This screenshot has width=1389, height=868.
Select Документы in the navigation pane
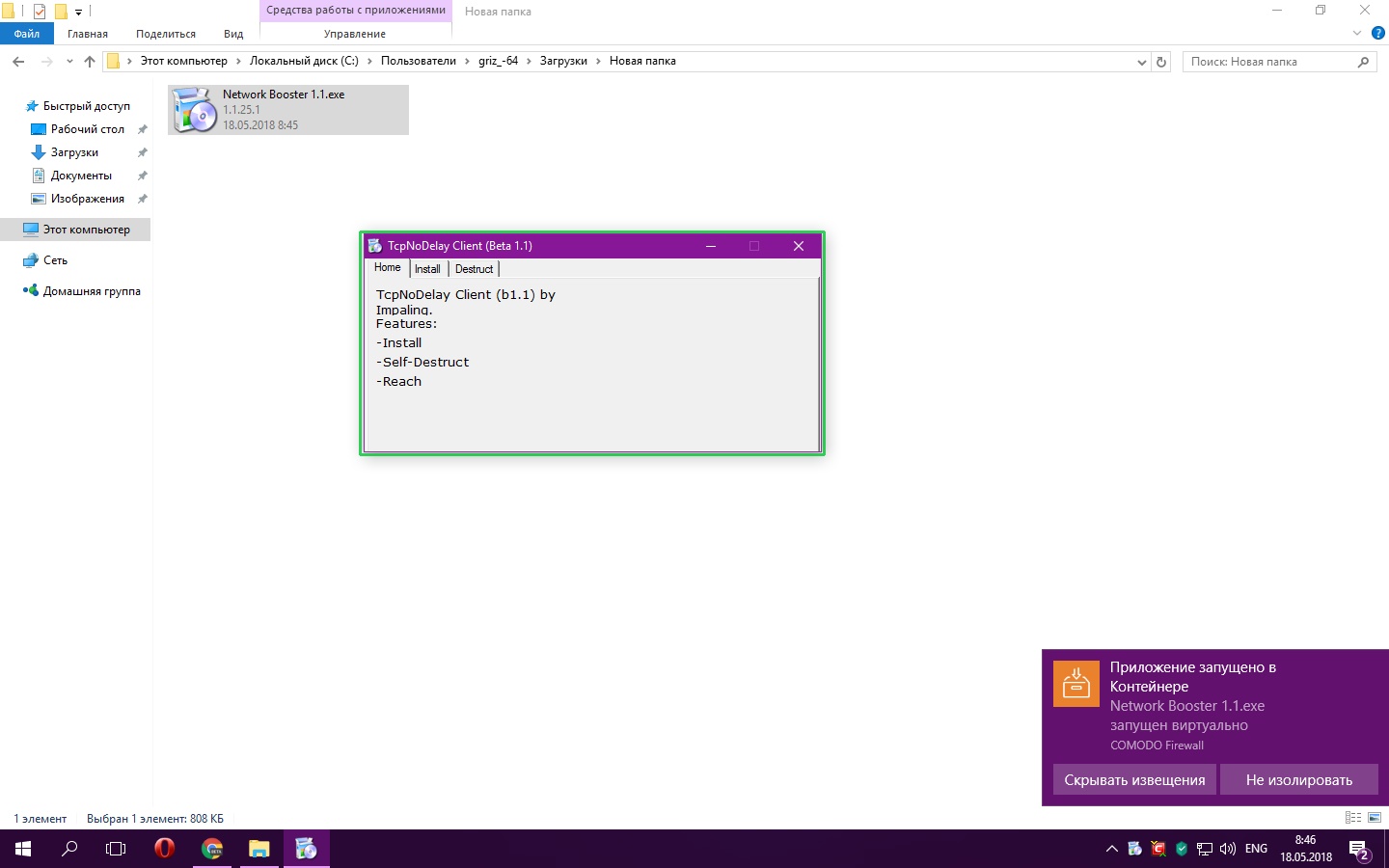point(81,176)
